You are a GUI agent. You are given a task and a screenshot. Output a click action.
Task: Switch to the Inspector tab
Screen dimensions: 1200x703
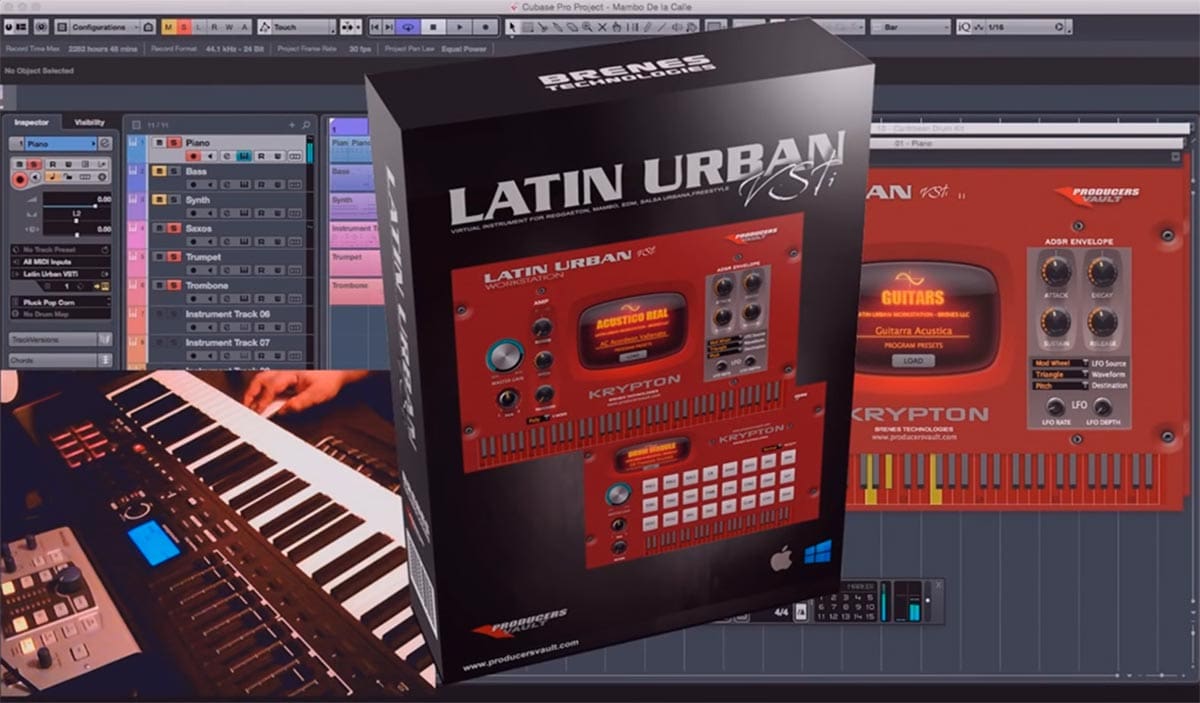pos(31,122)
